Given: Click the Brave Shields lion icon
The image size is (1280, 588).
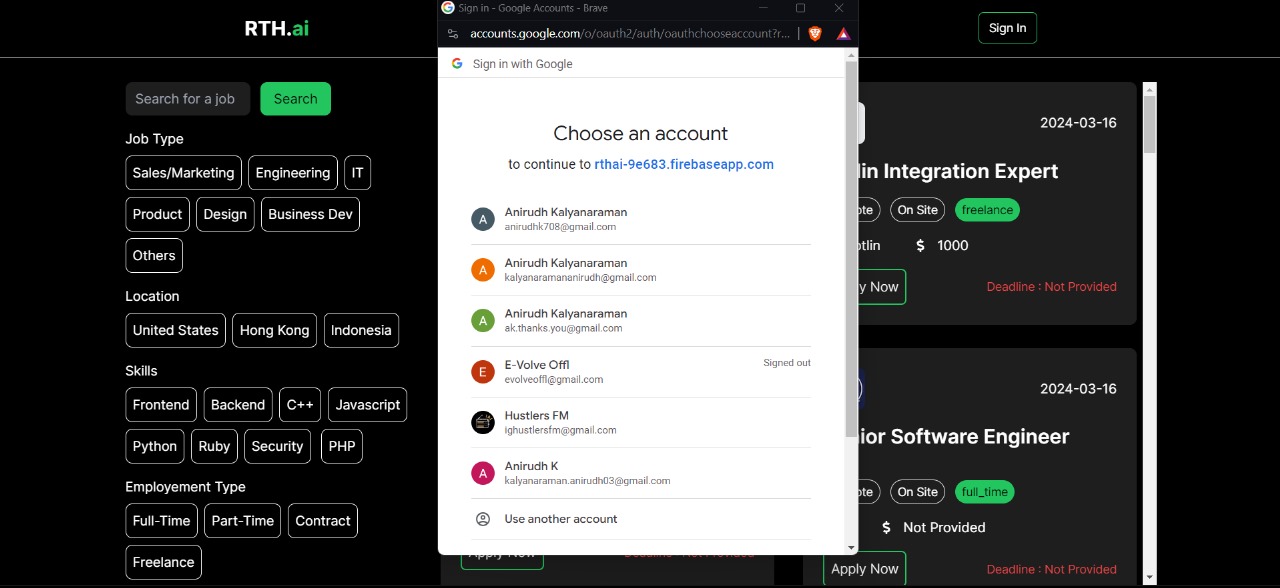Looking at the screenshot, I should [815, 33].
